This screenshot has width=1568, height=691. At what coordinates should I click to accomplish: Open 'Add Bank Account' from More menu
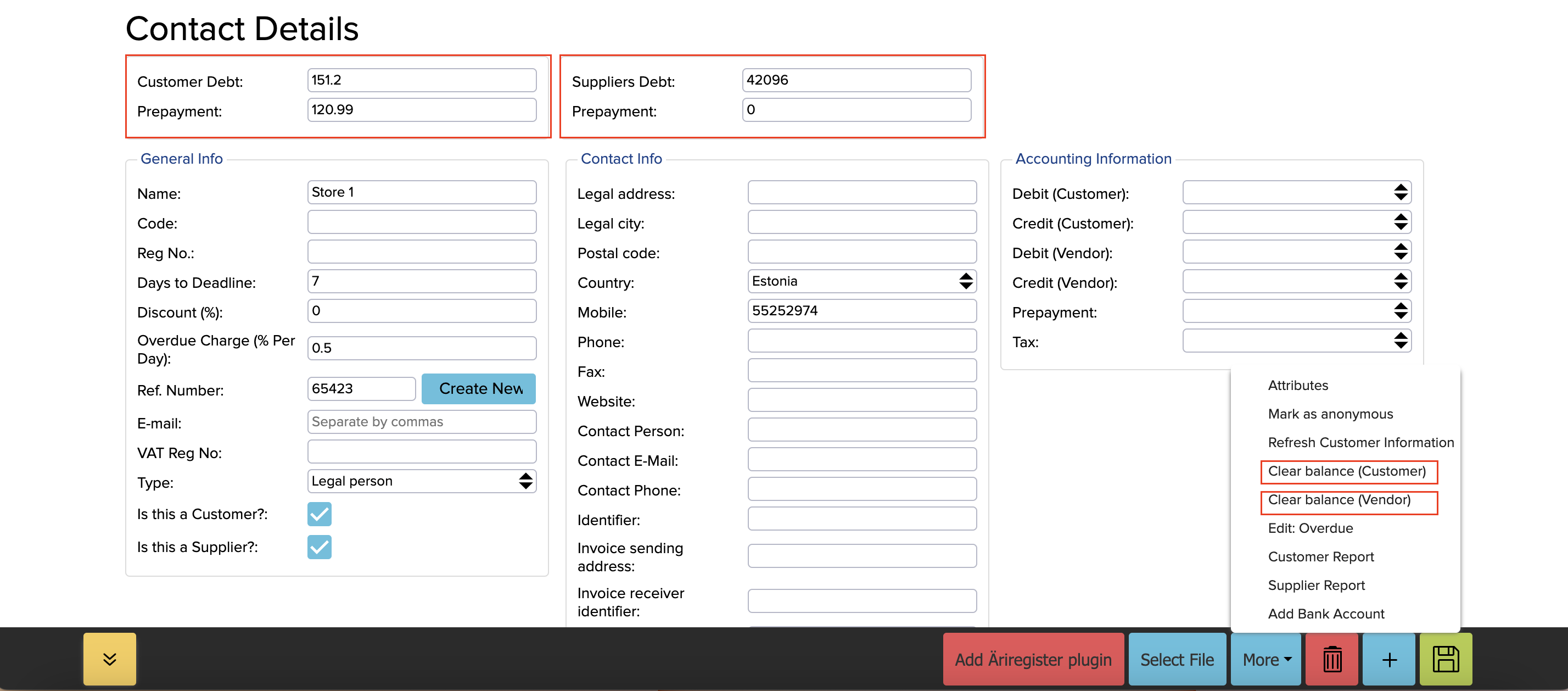click(1326, 614)
